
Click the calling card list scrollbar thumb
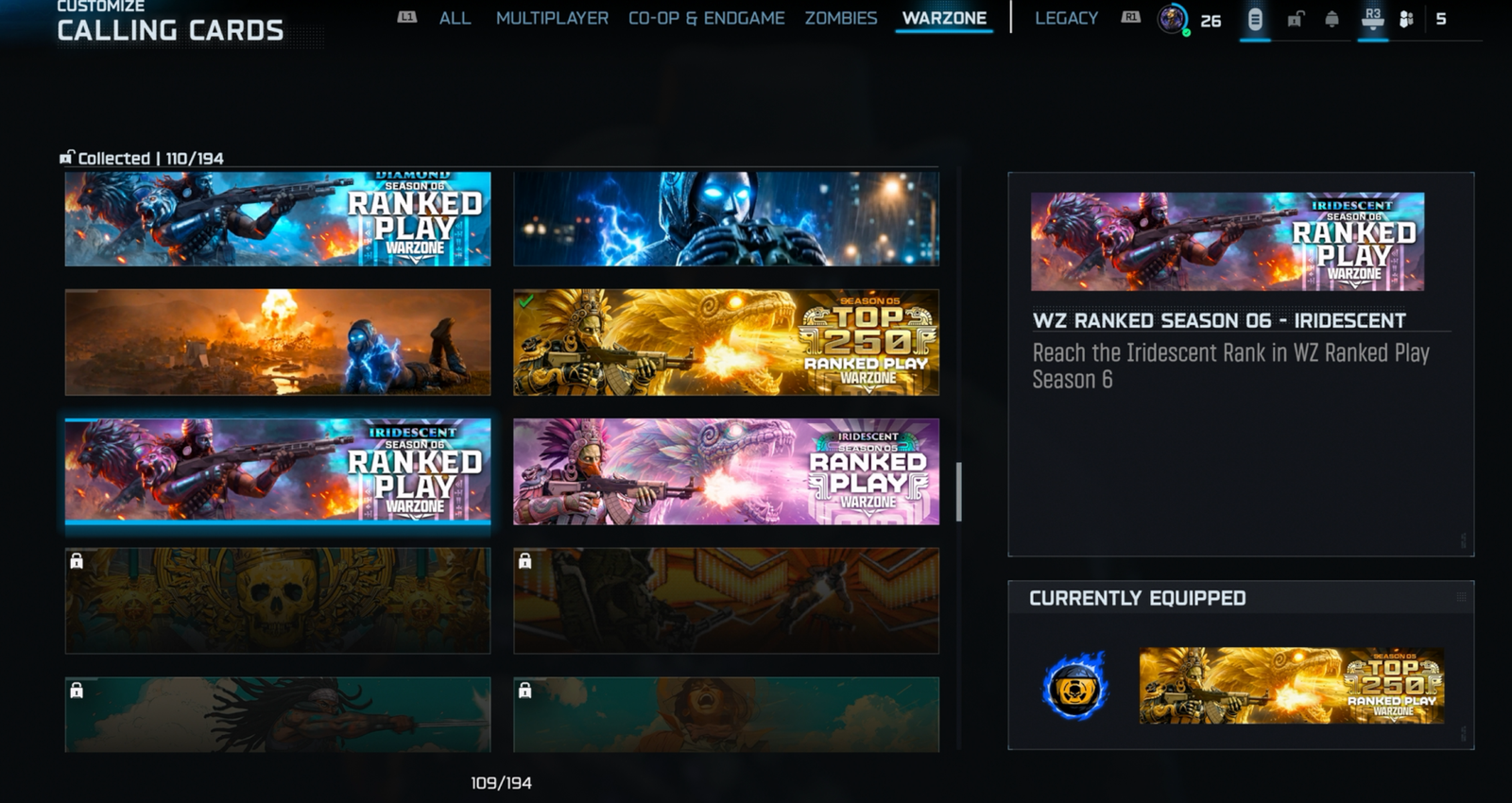(958, 491)
